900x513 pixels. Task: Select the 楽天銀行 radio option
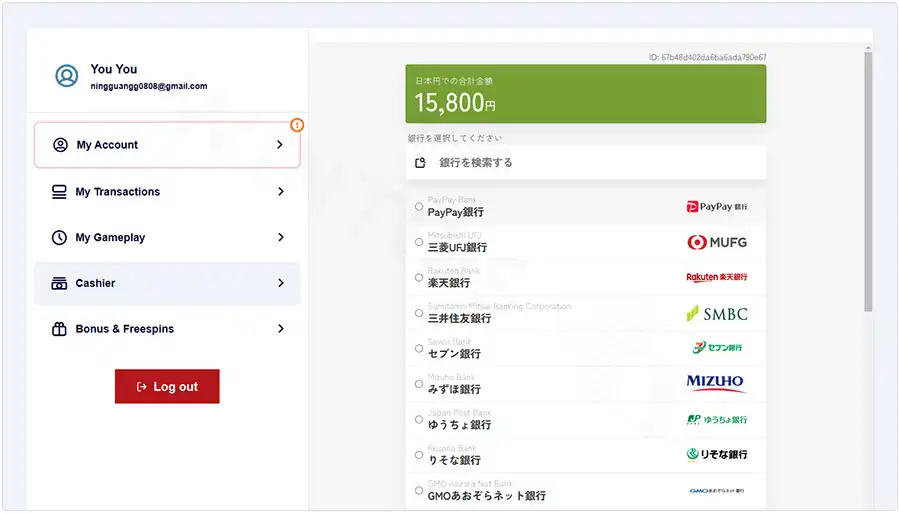tap(419, 277)
